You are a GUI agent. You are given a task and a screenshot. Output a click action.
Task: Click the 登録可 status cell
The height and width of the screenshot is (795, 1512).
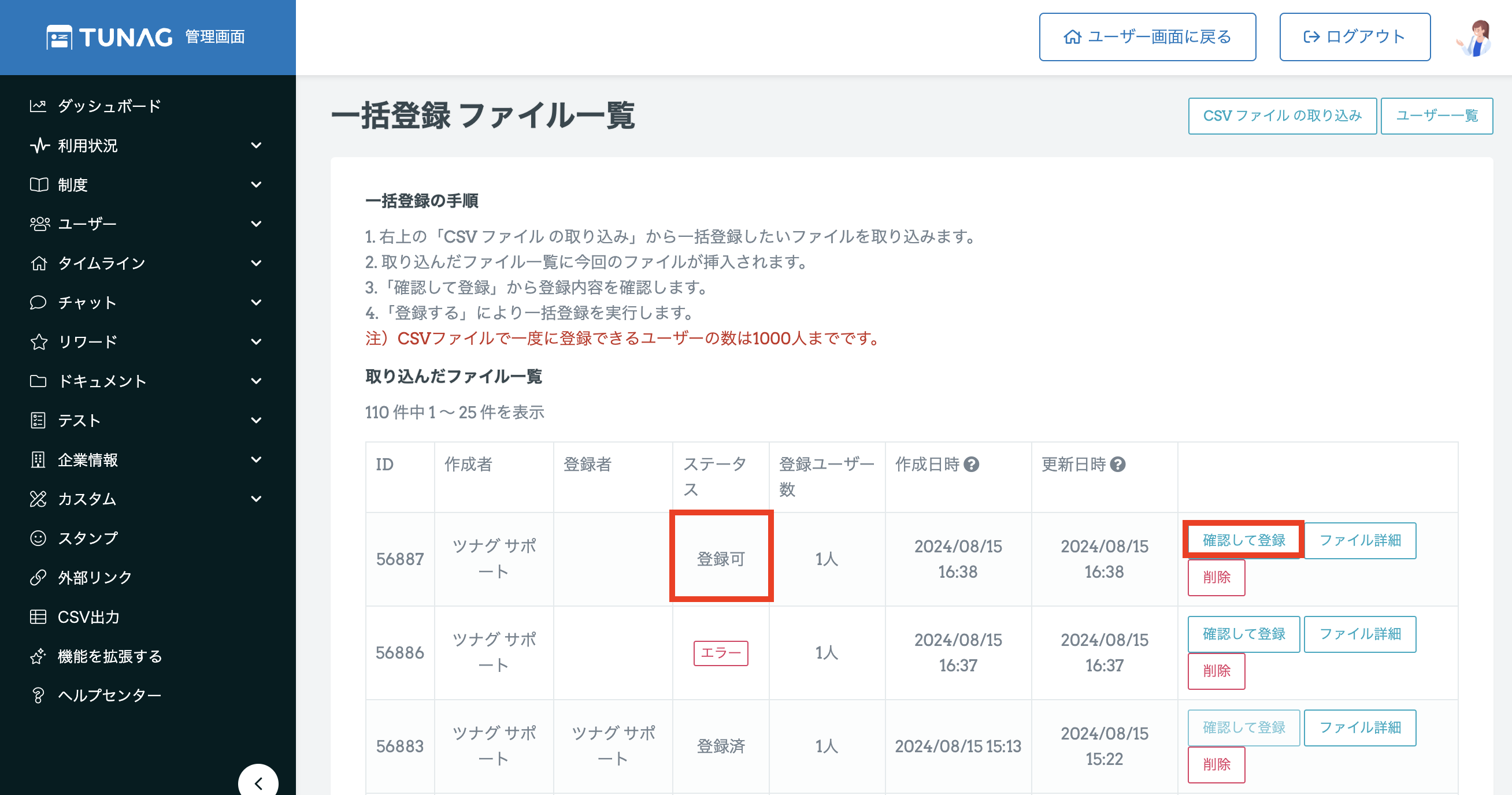[x=721, y=559]
